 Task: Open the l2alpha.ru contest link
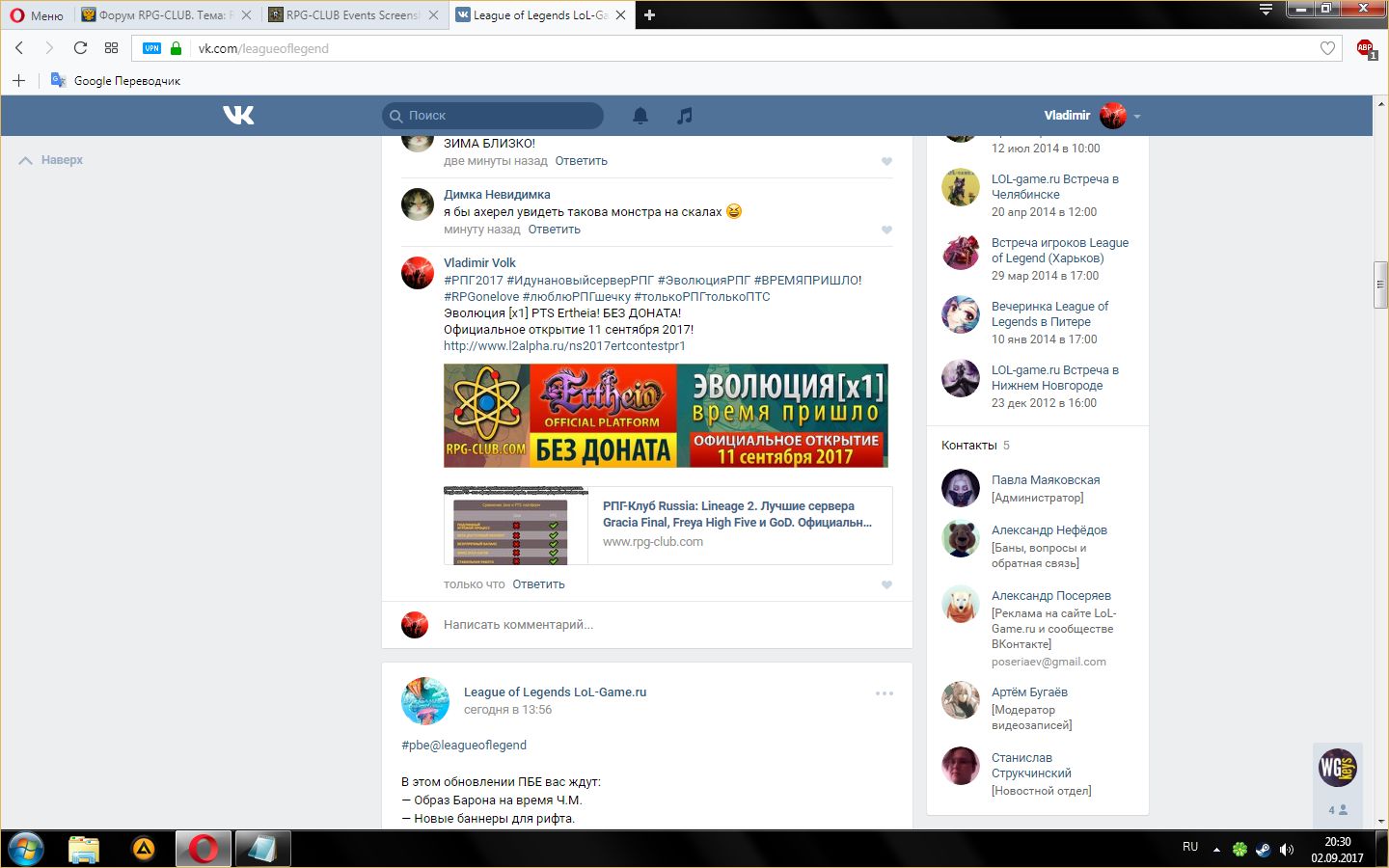[x=564, y=345]
